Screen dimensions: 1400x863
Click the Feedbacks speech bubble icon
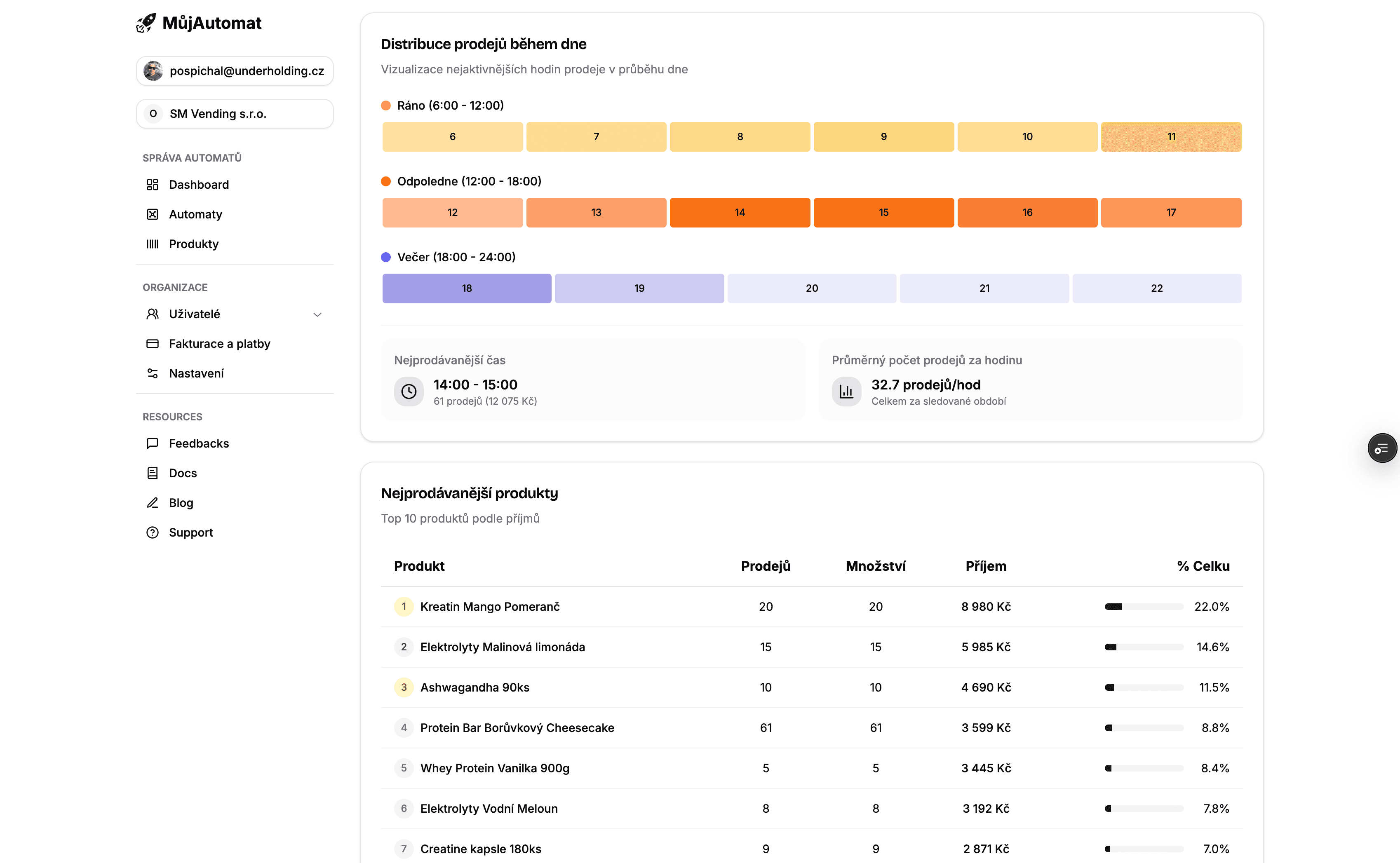click(x=153, y=443)
